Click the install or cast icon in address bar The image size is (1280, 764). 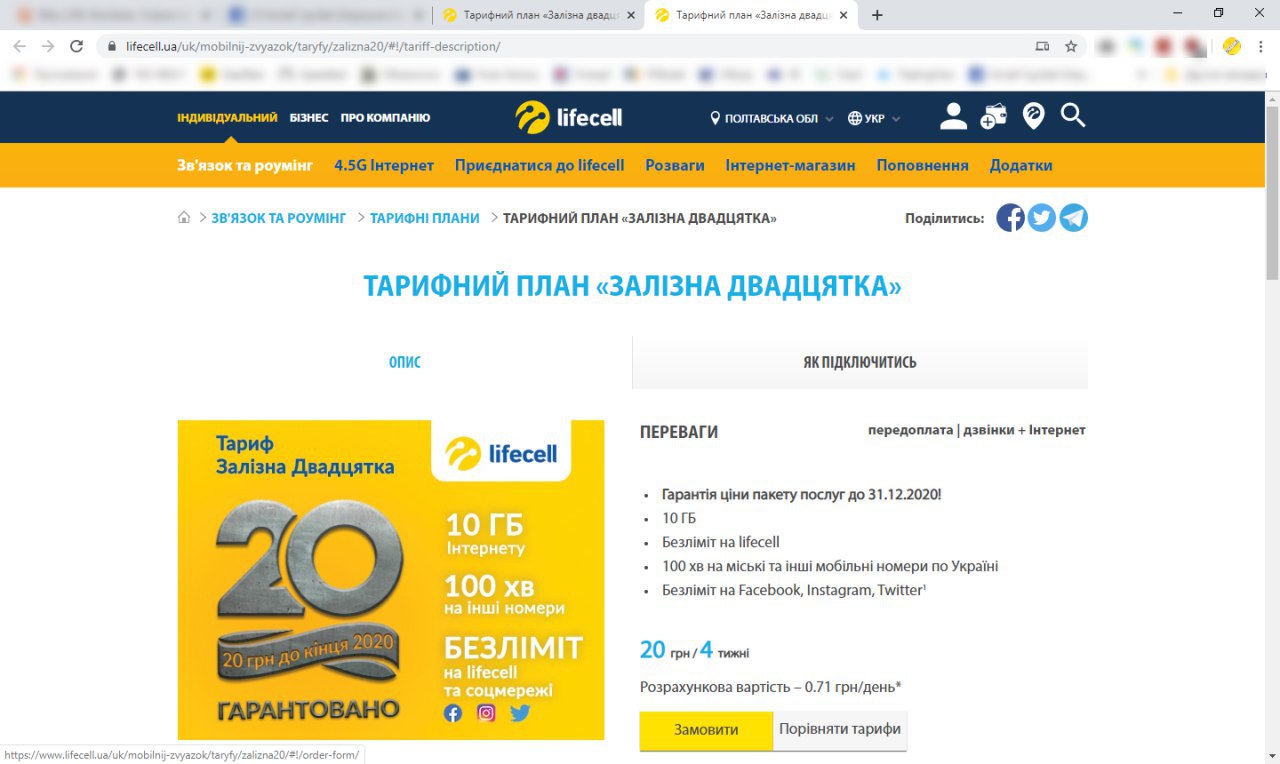point(1043,46)
